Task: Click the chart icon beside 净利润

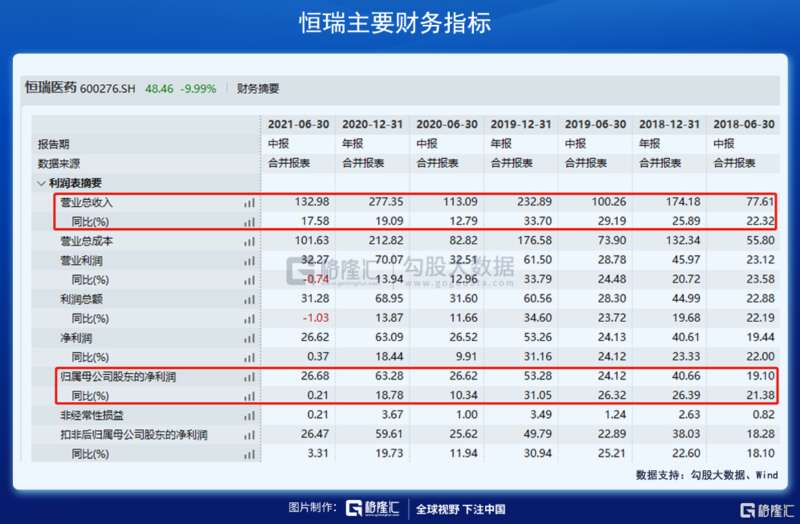Action: click(247, 338)
